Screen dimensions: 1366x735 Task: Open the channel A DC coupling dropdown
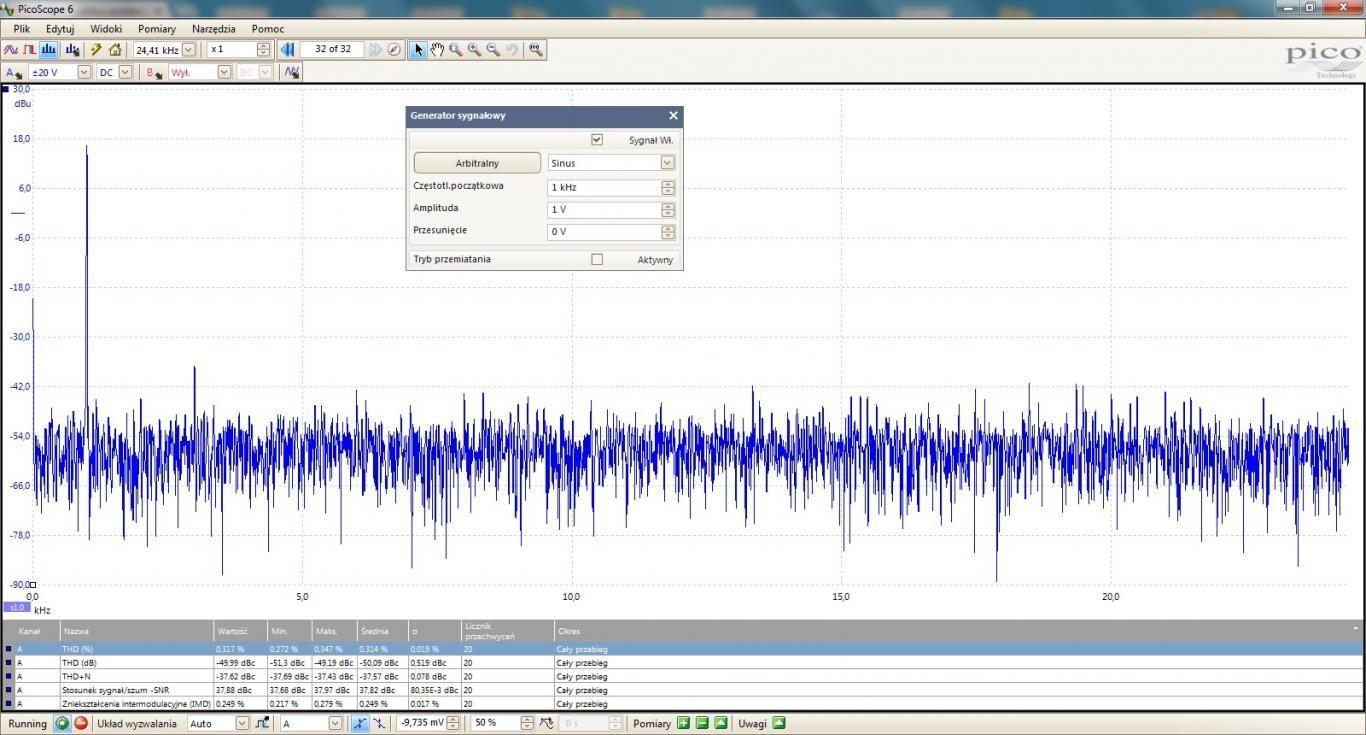[125, 72]
